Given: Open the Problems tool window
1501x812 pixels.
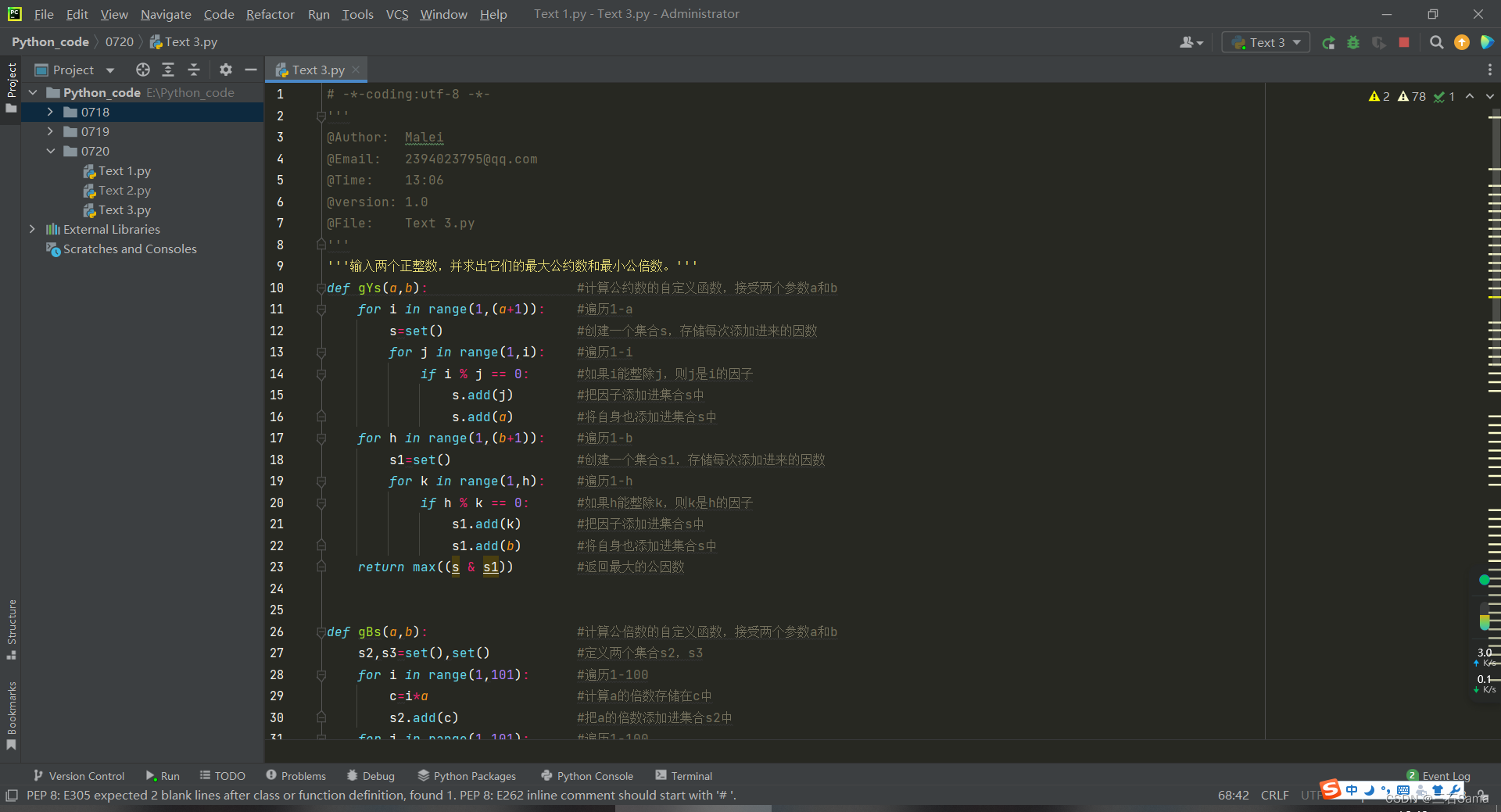Looking at the screenshot, I should pos(296,775).
